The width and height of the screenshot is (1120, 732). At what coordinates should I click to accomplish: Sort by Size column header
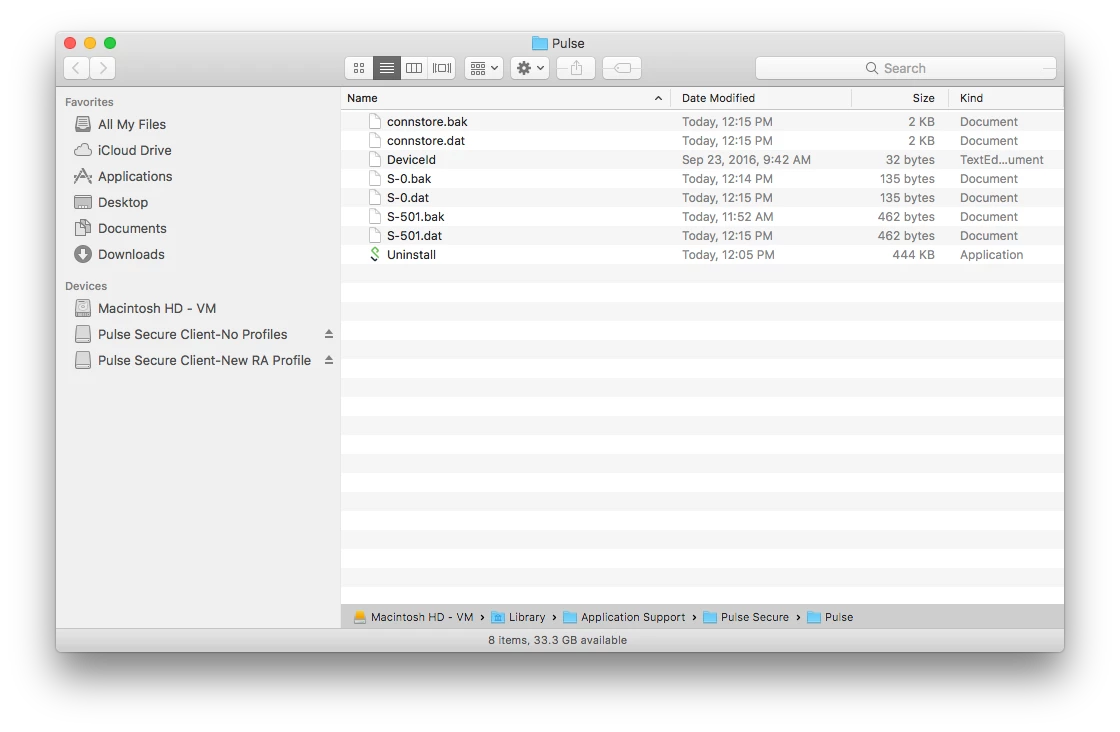coord(900,98)
